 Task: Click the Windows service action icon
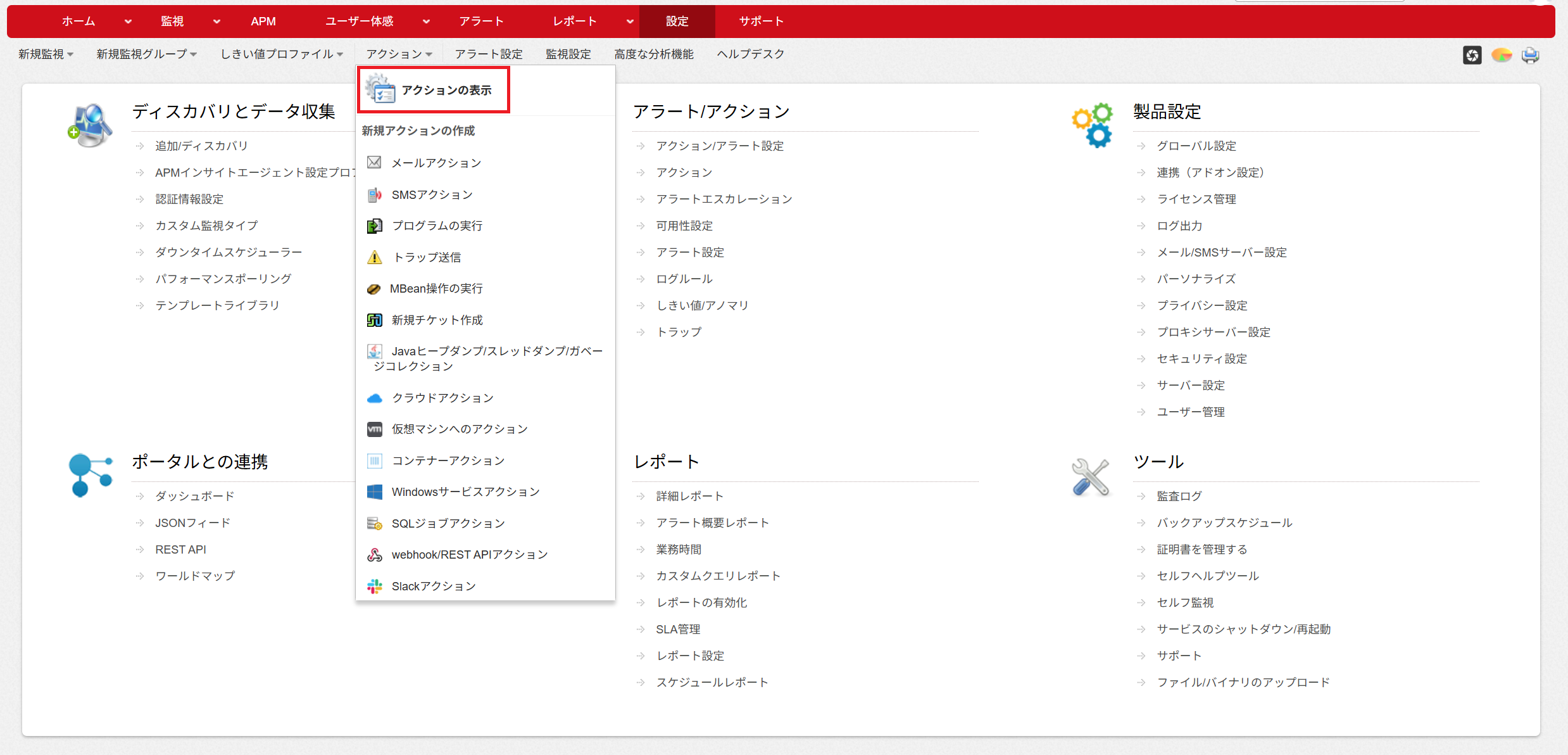coord(374,492)
